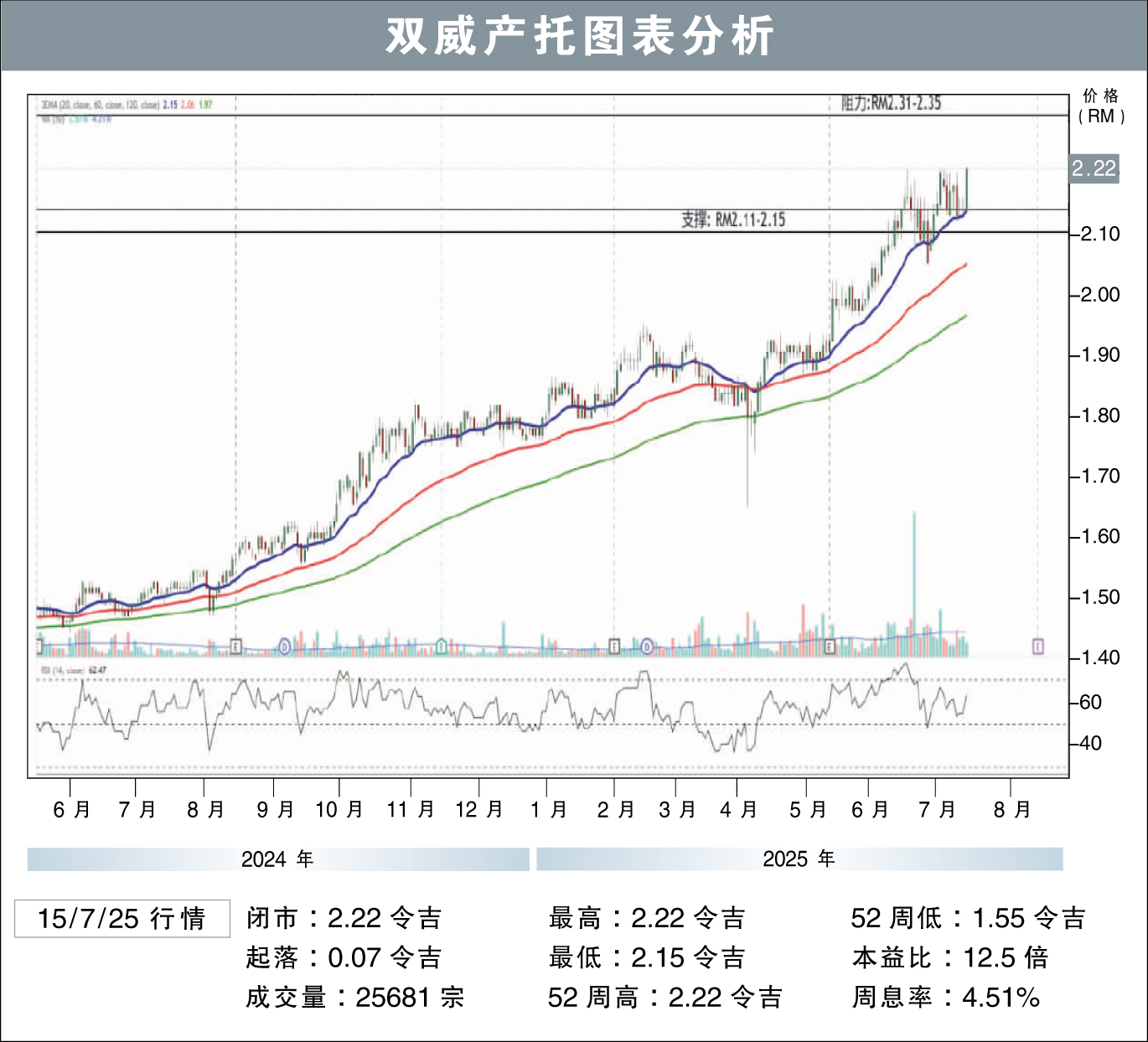Click the chart title 双威产托图表分析
Viewport: 1148px width, 1042px height.
click(579, 36)
